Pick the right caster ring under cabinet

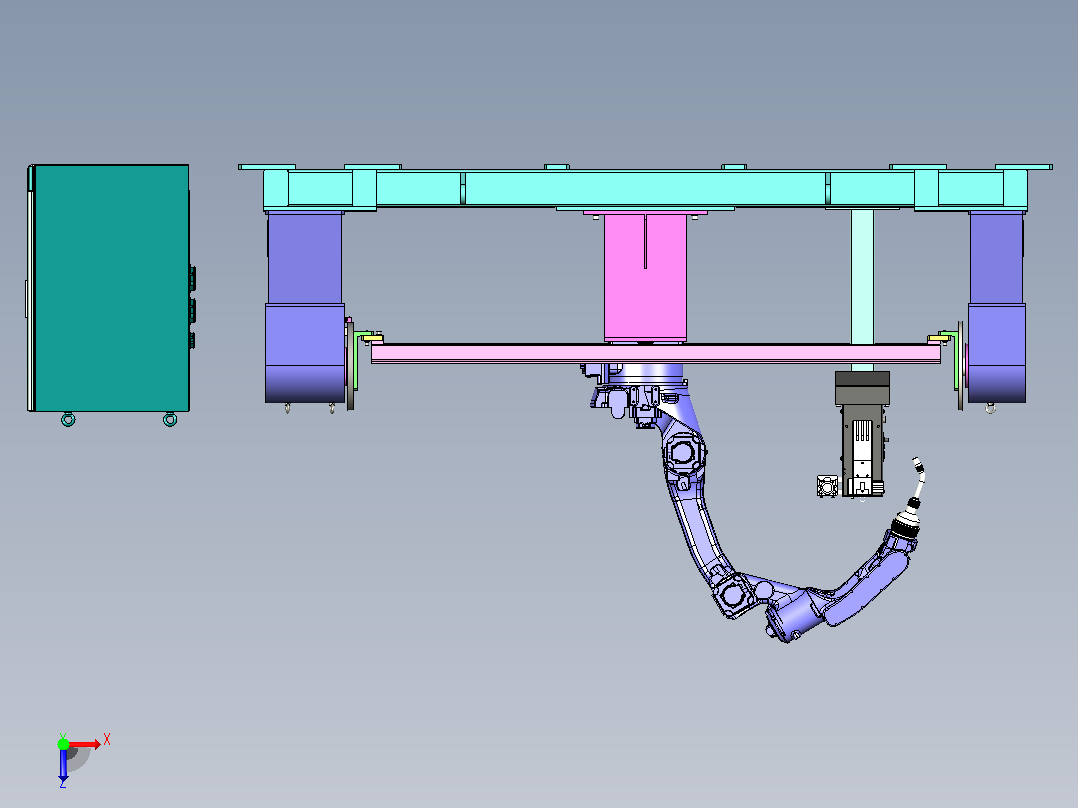[x=170, y=419]
